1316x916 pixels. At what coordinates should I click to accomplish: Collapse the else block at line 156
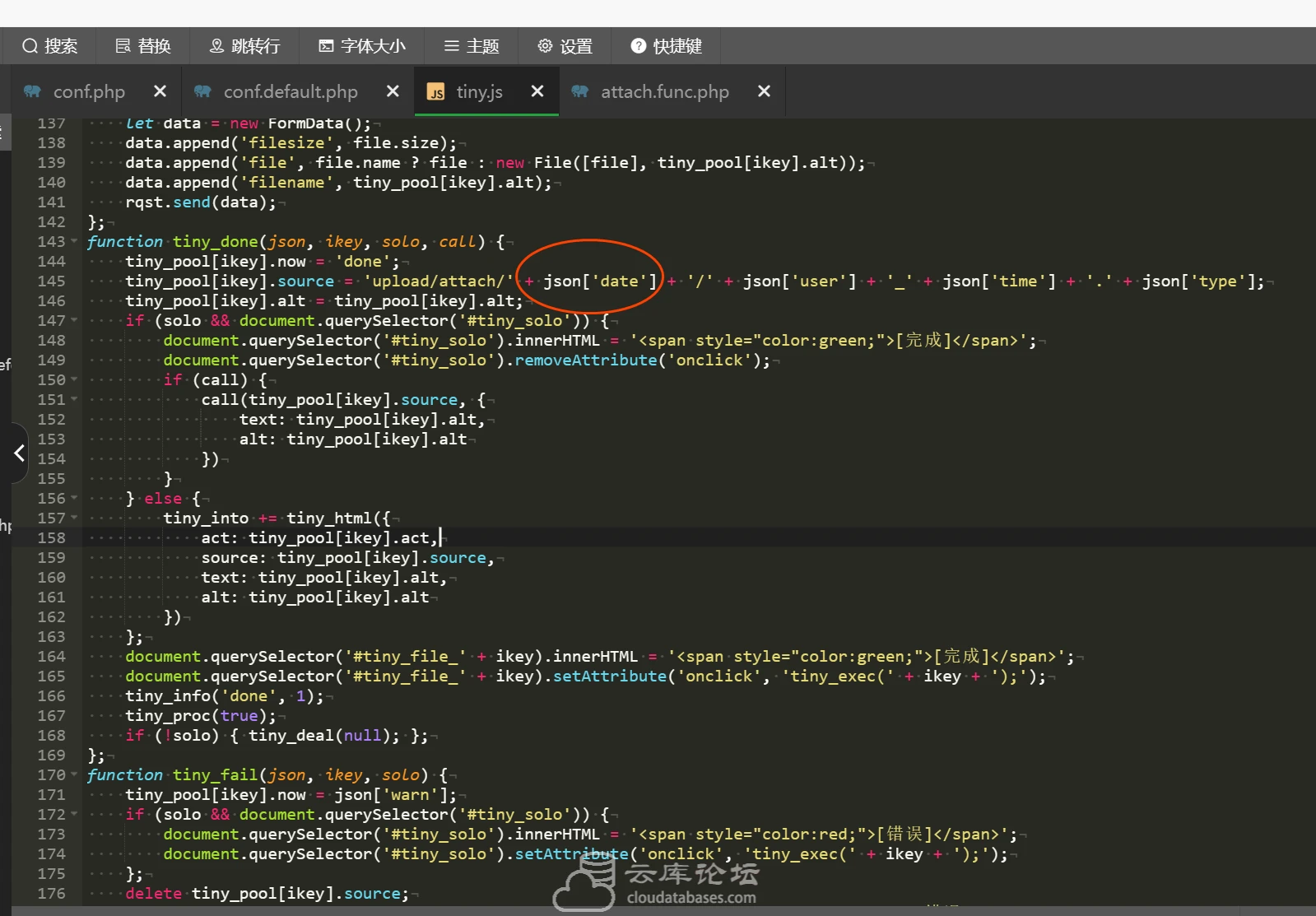click(x=75, y=499)
